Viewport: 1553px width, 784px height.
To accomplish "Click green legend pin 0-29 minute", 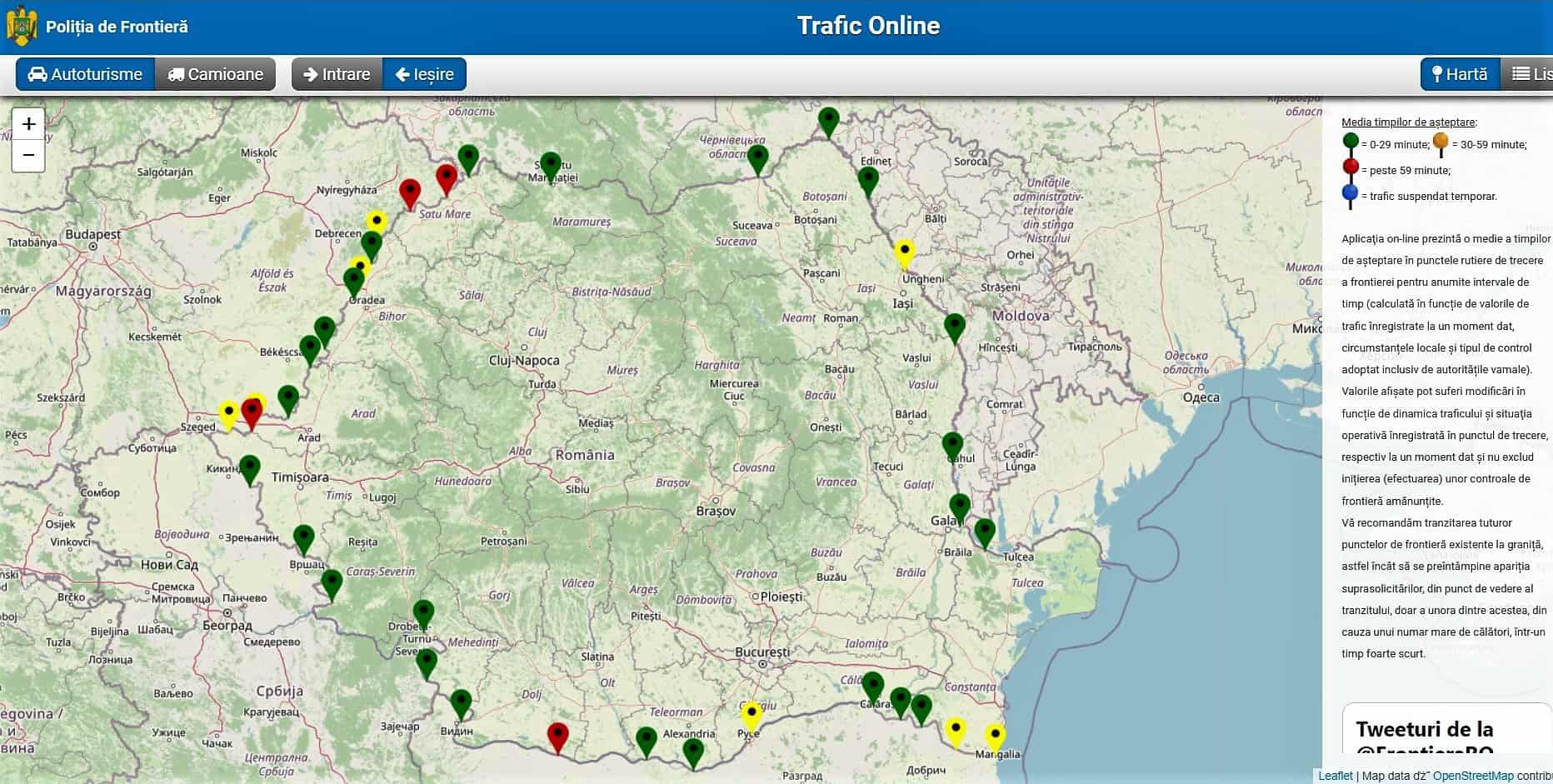I will 1351,144.
